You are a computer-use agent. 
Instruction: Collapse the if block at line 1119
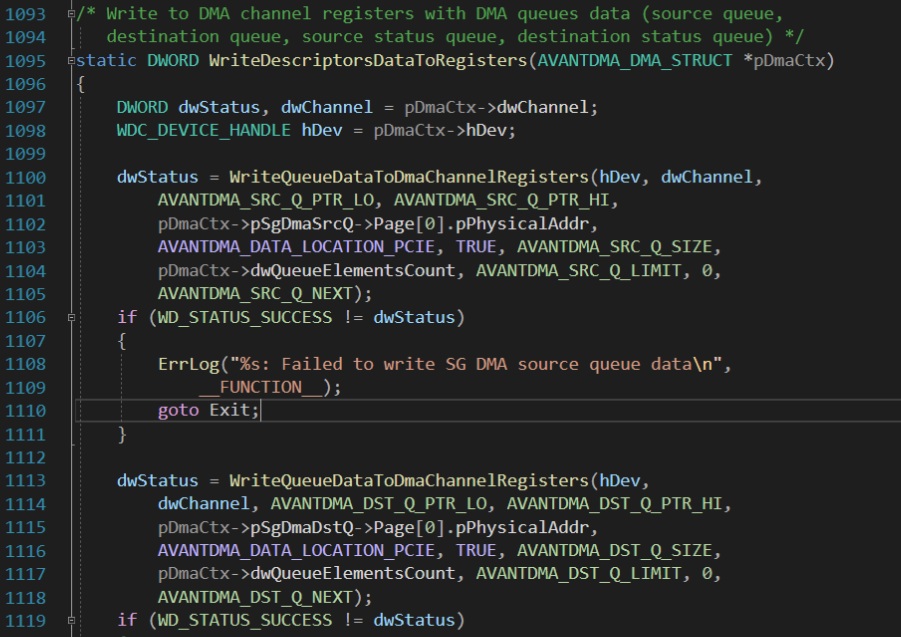coord(71,620)
